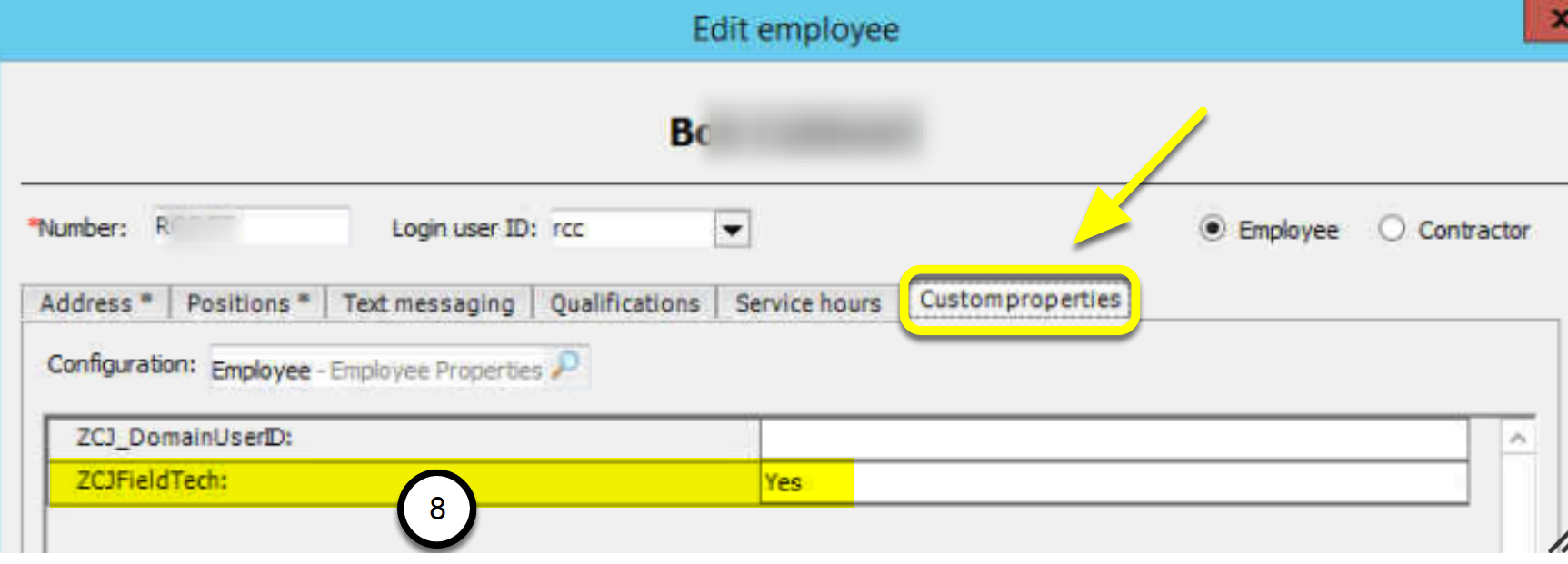
Task: Go to the Qualifications tab
Action: pos(624,302)
